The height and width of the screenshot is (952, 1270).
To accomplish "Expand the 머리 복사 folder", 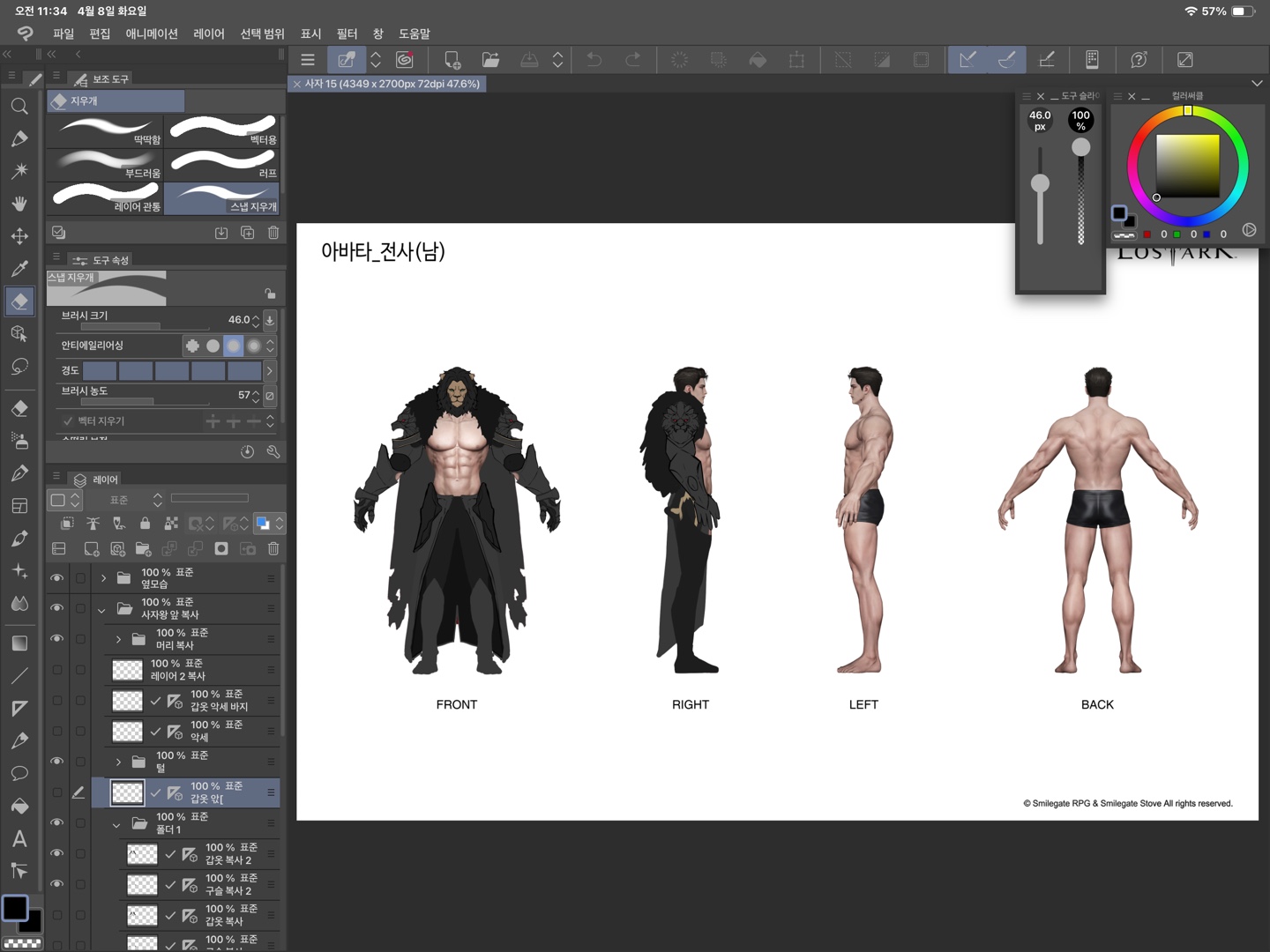I will click(x=118, y=639).
